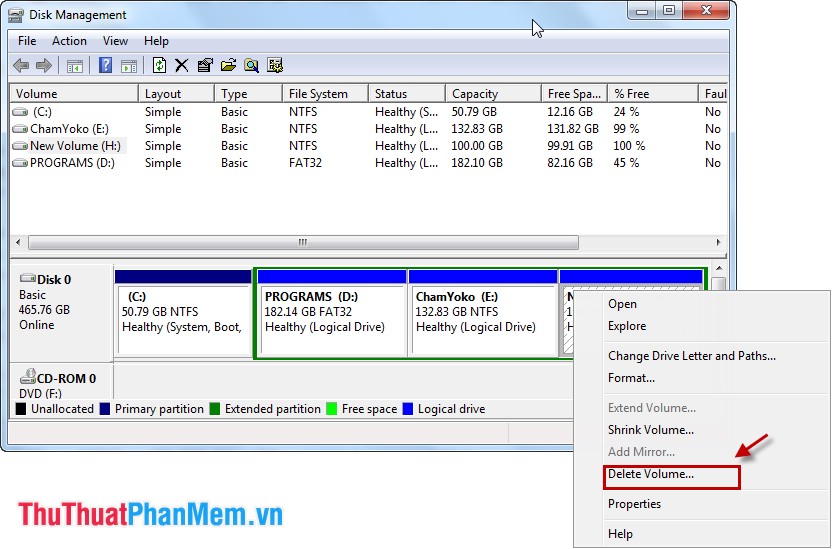832x549 pixels.
Task: Sort by the Volume column header
Action: [74, 94]
